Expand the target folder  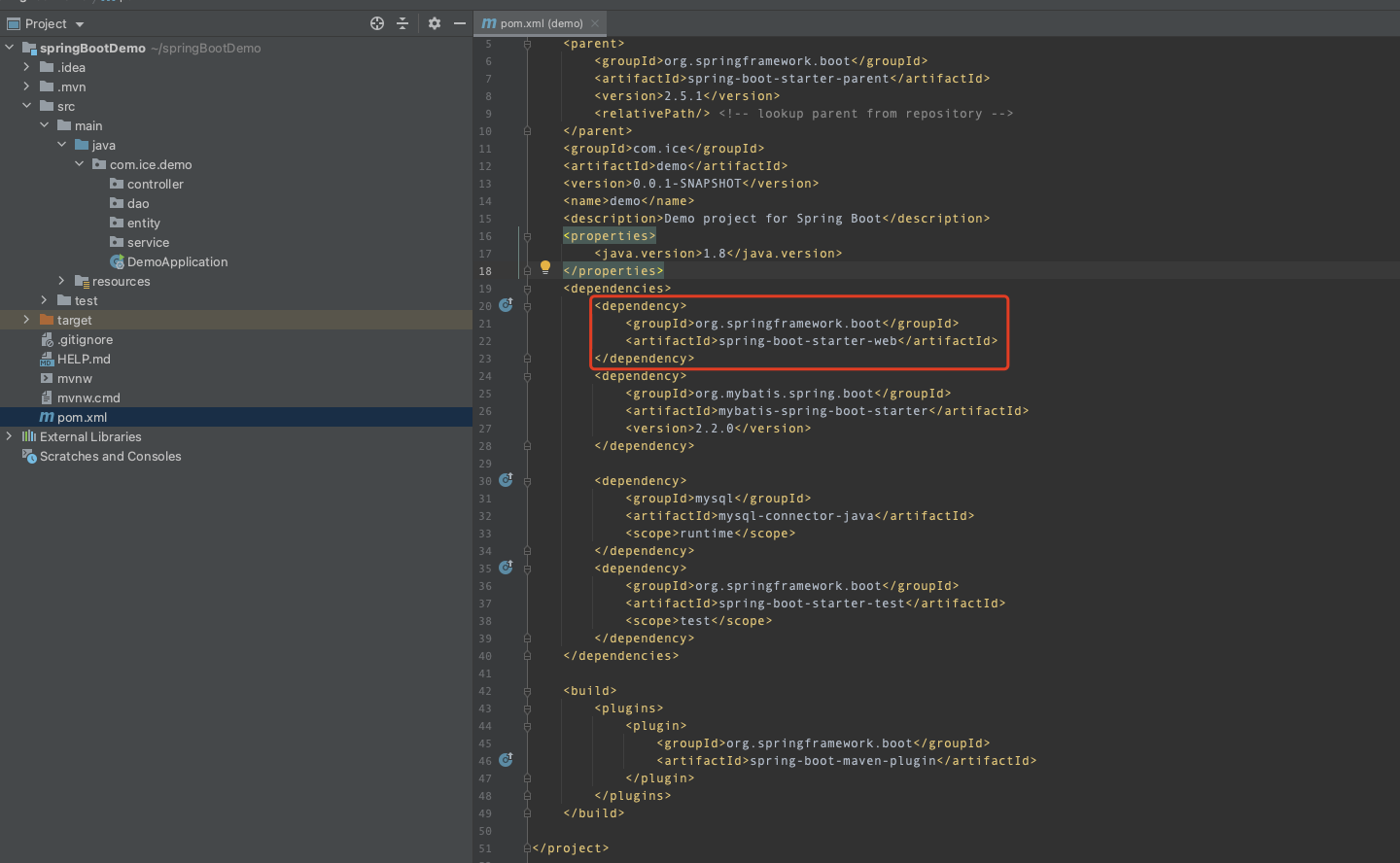pos(27,320)
